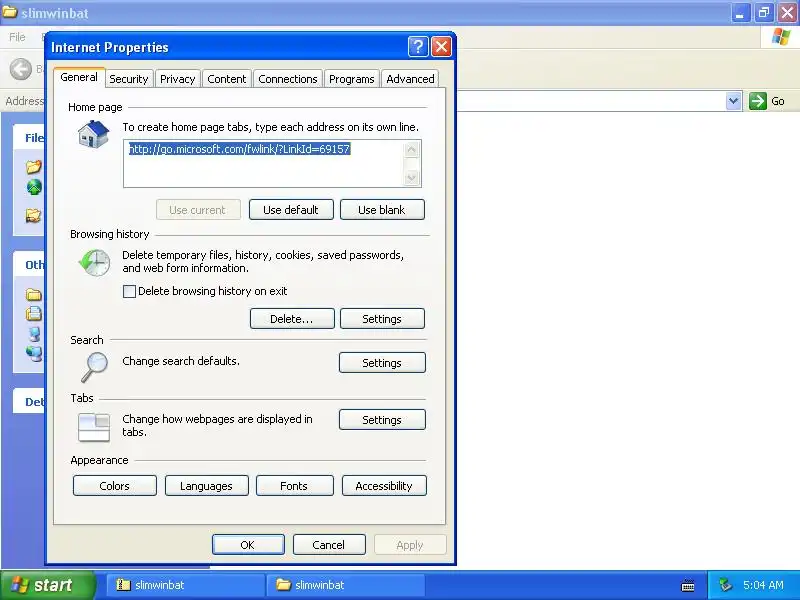Toggle Delete browsing history on exit

click(x=130, y=291)
